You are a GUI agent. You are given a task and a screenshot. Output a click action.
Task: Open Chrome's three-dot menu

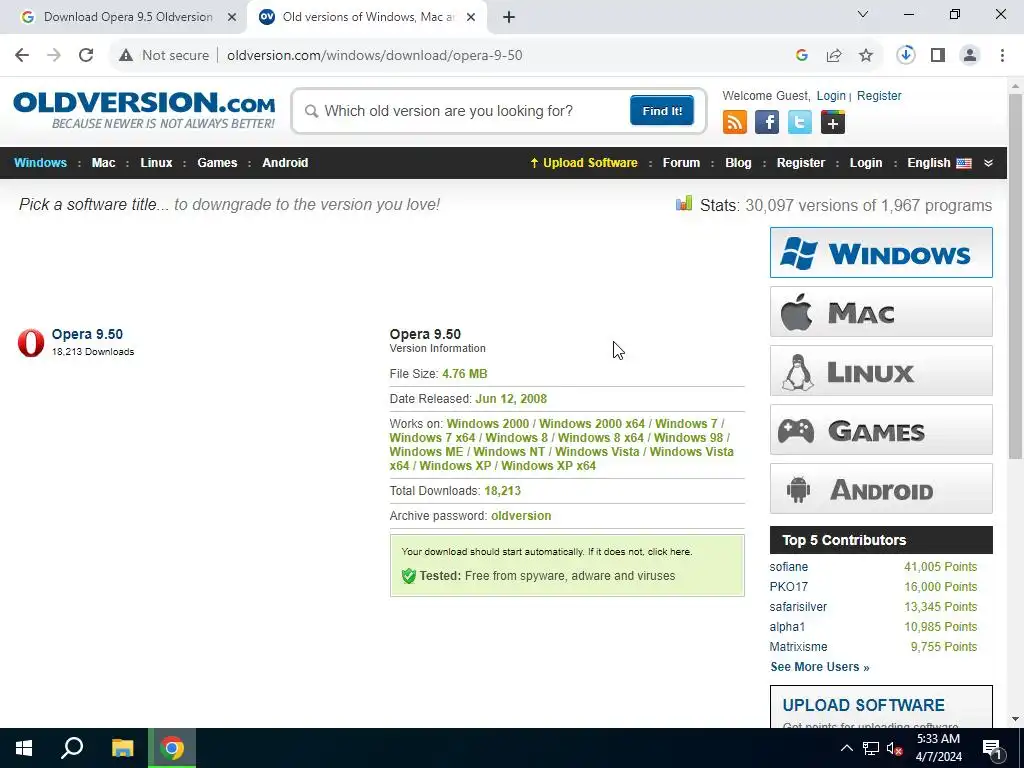pos(1002,56)
